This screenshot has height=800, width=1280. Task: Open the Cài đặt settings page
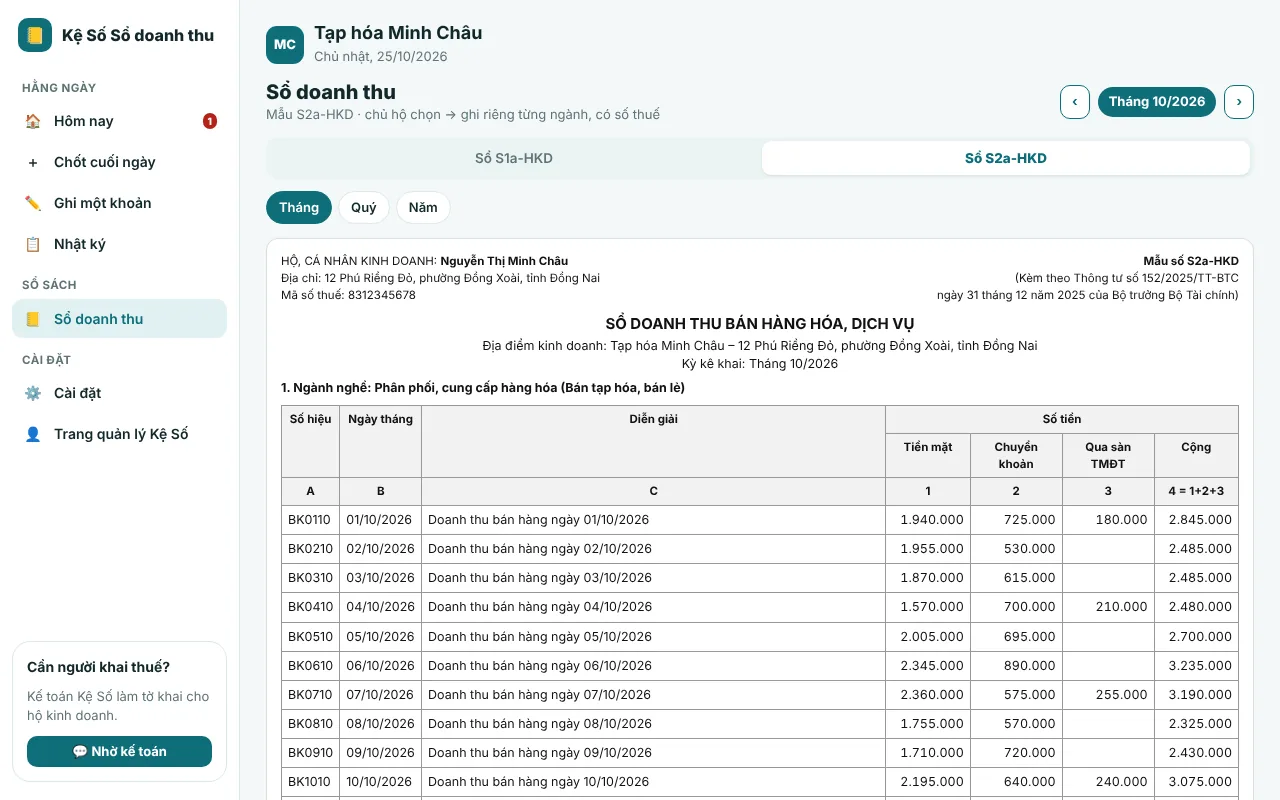(120, 393)
